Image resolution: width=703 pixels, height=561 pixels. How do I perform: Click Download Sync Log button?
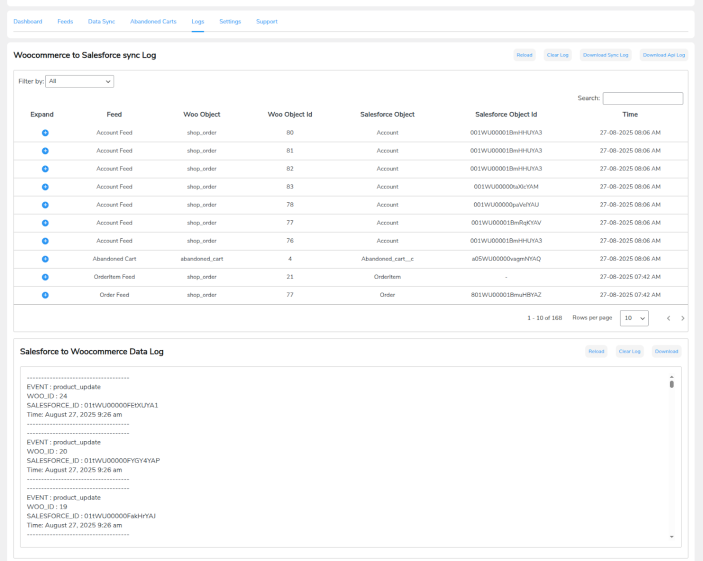tap(605, 55)
